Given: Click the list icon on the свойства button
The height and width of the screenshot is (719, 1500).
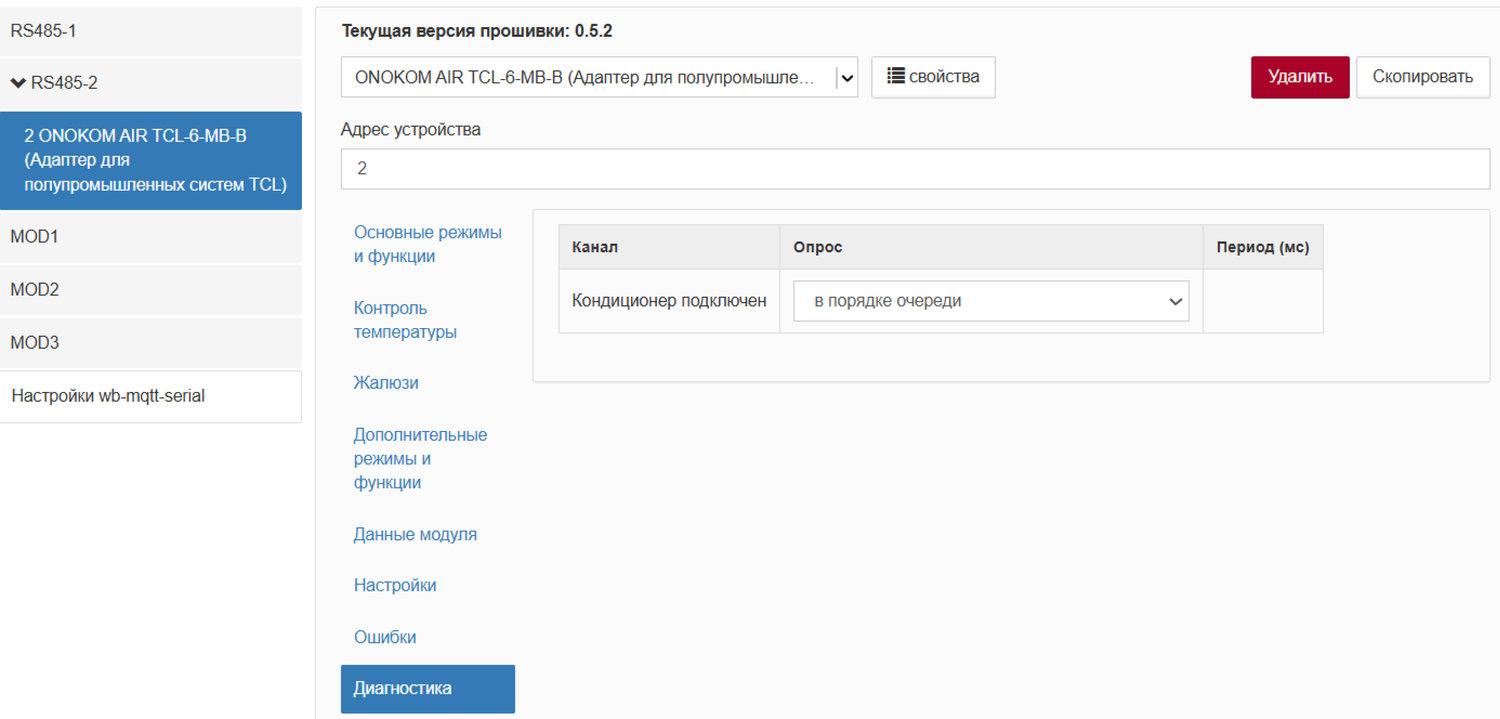Looking at the screenshot, I should coord(896,76).
